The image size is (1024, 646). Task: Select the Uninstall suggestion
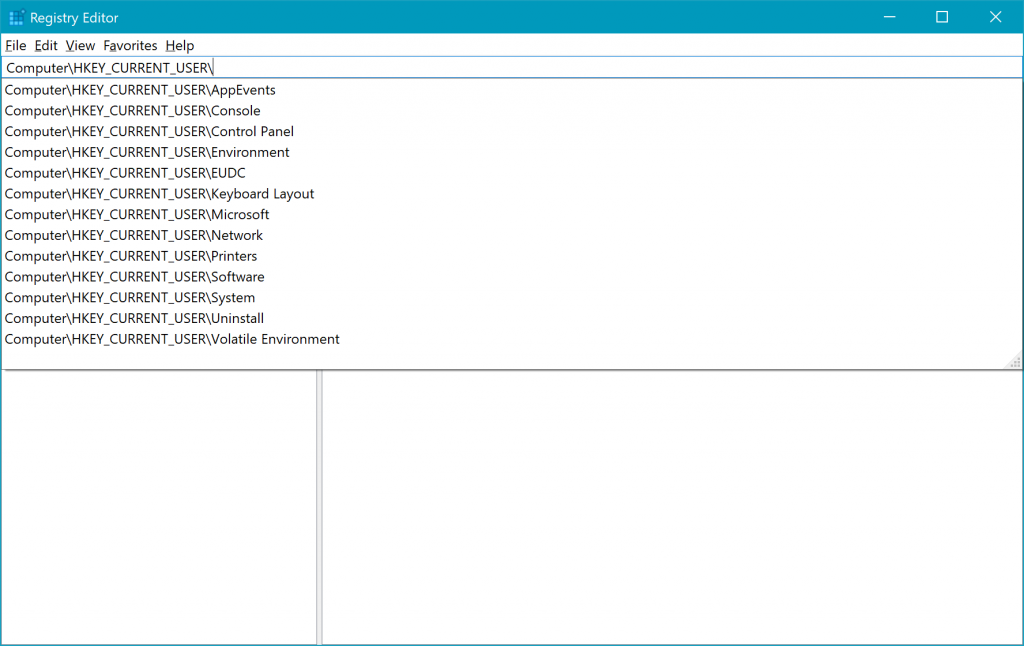point(134,318)
